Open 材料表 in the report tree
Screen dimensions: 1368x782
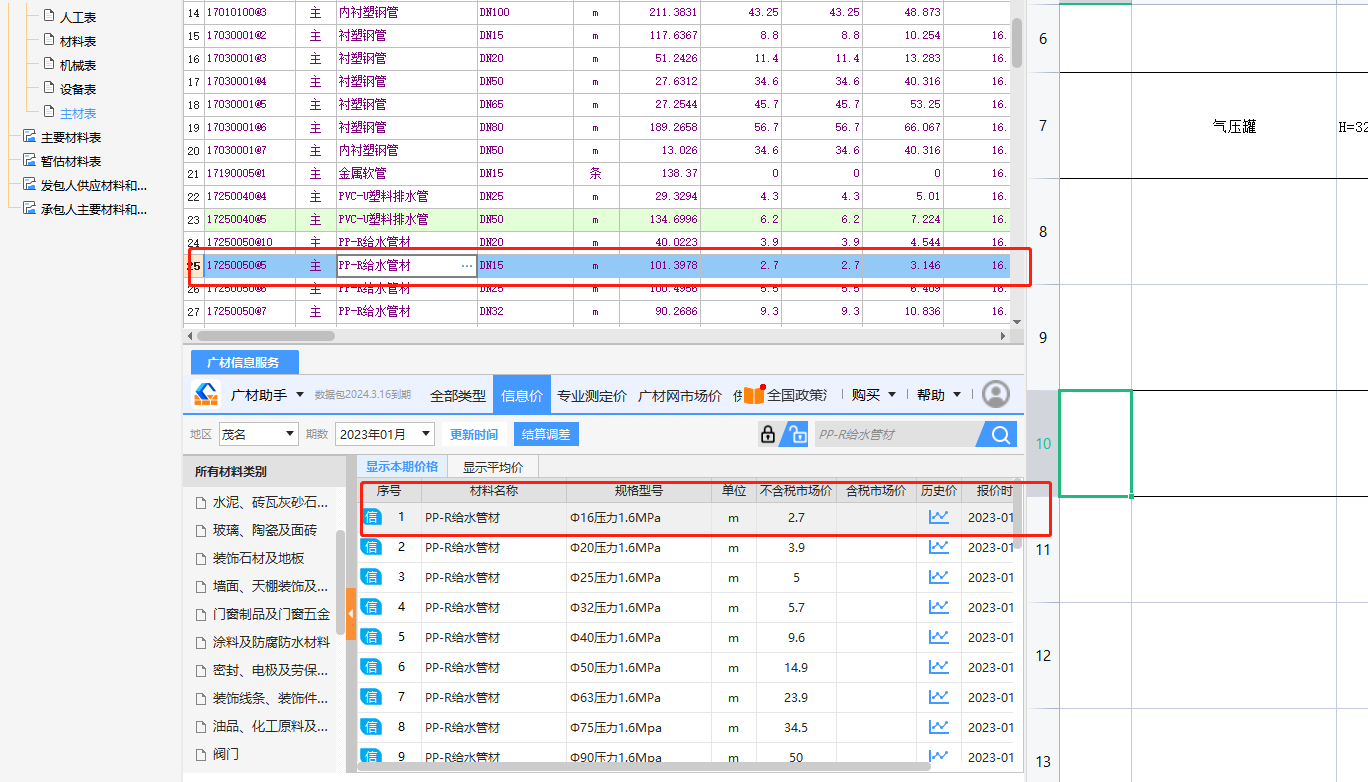click(x=78, y=41)
